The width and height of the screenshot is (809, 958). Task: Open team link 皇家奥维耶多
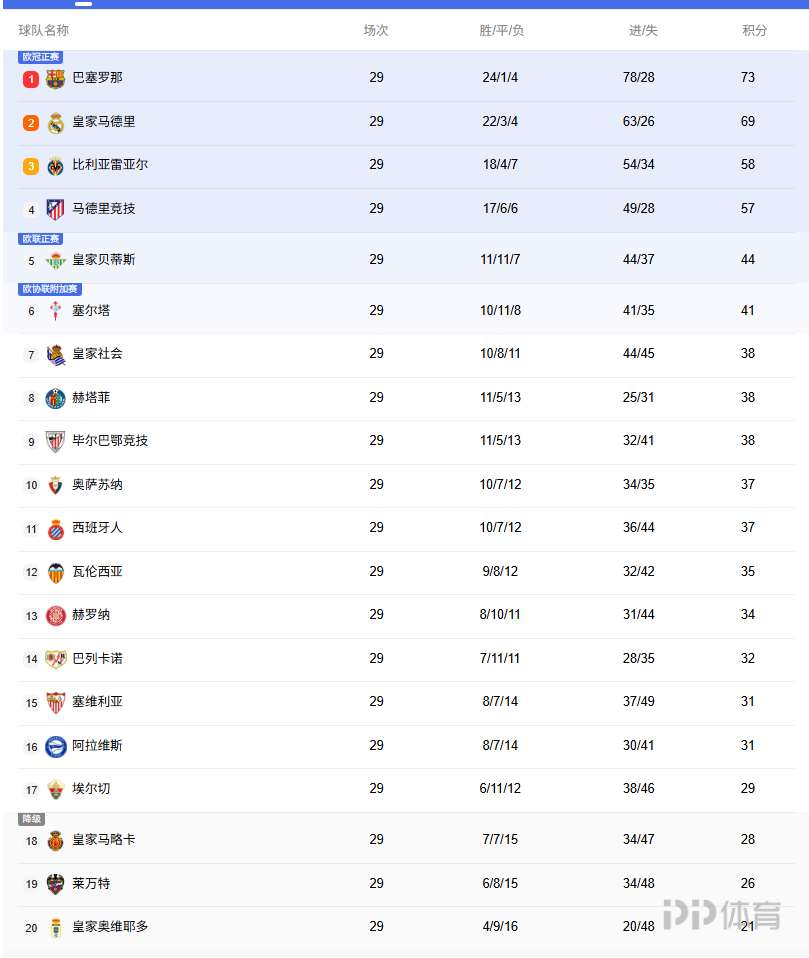(x=110, y=927)
